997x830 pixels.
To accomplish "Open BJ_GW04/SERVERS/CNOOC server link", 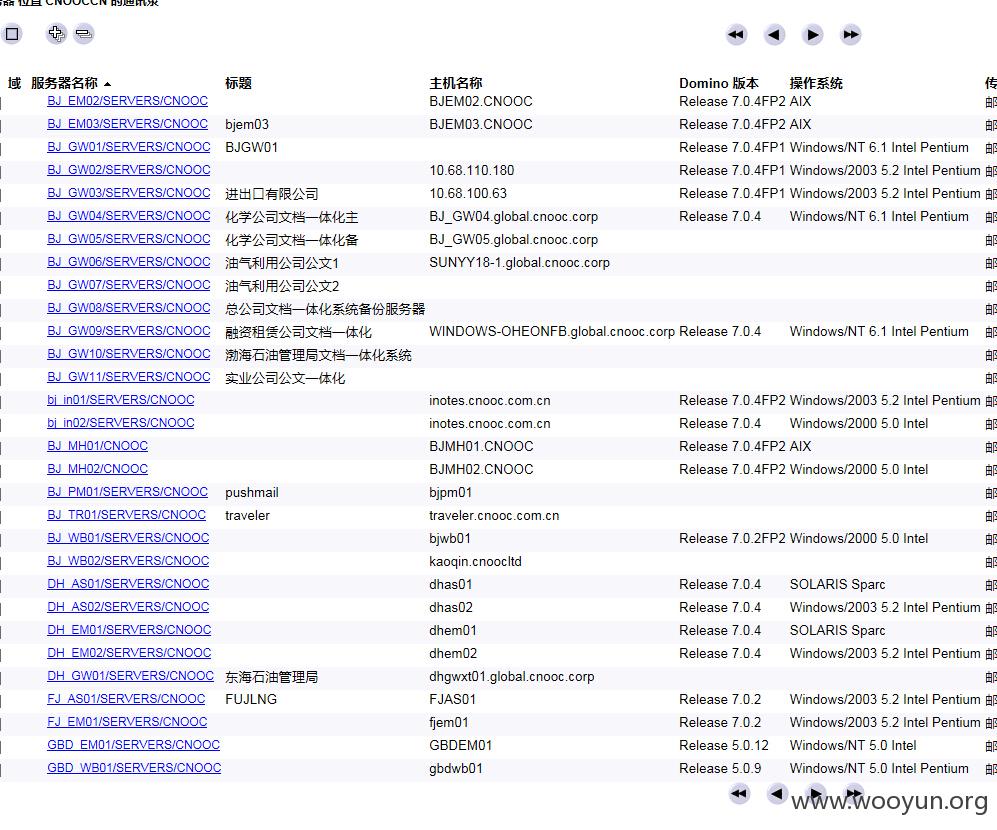I will (128, 216).
